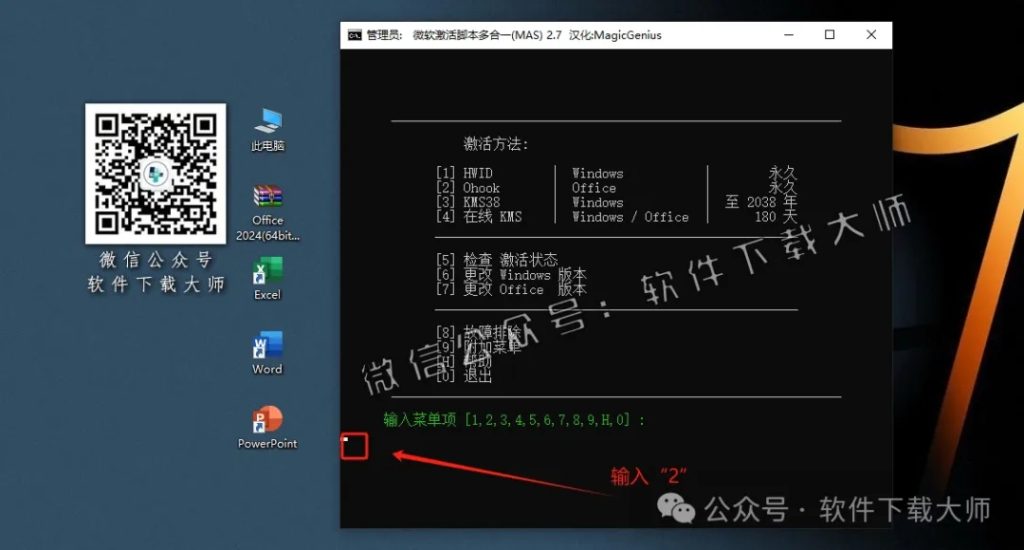The image size is (1024, 550).
Task: Click the 180 天 text
Action: [x=776, y=217]
